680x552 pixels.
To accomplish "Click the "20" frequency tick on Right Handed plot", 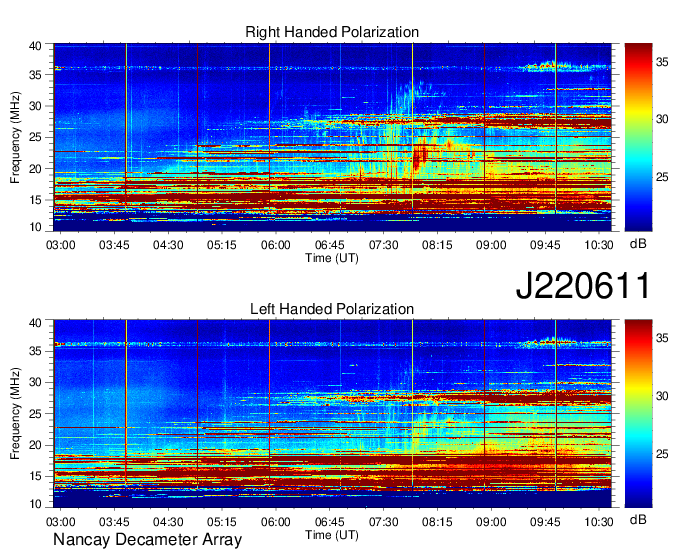I will click(x=36, y=169).
